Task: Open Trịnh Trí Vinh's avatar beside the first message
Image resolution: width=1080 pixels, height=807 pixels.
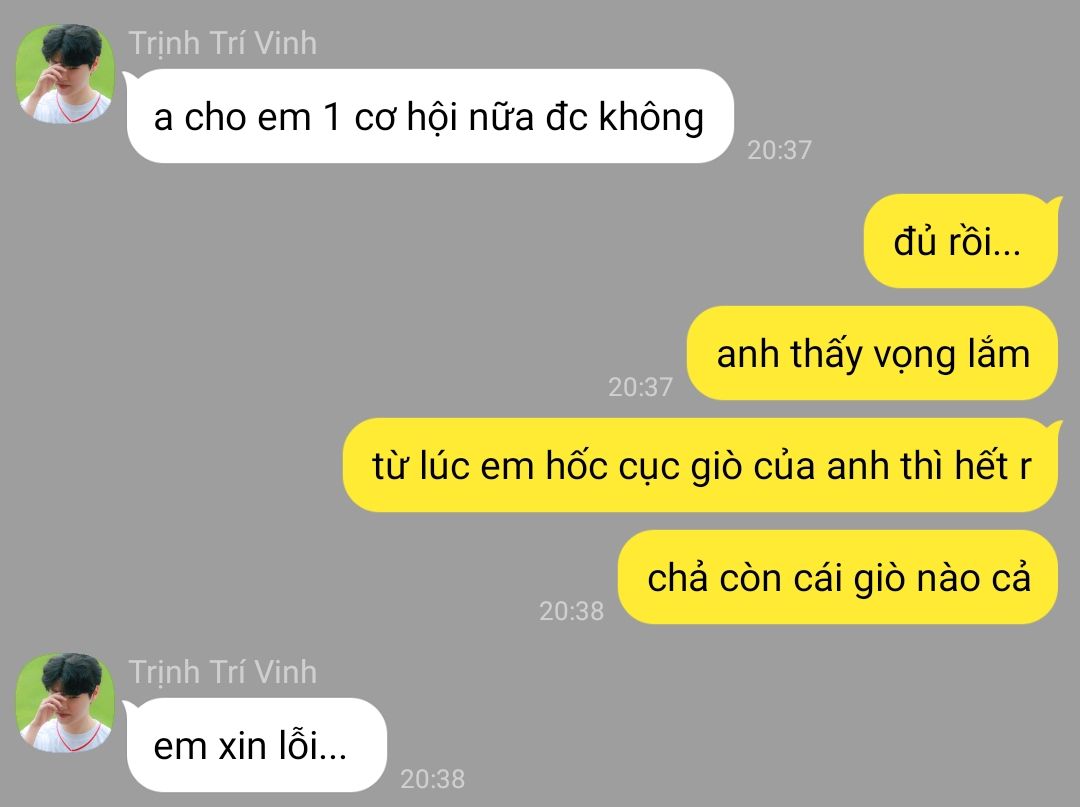Action: pos(65,74)
